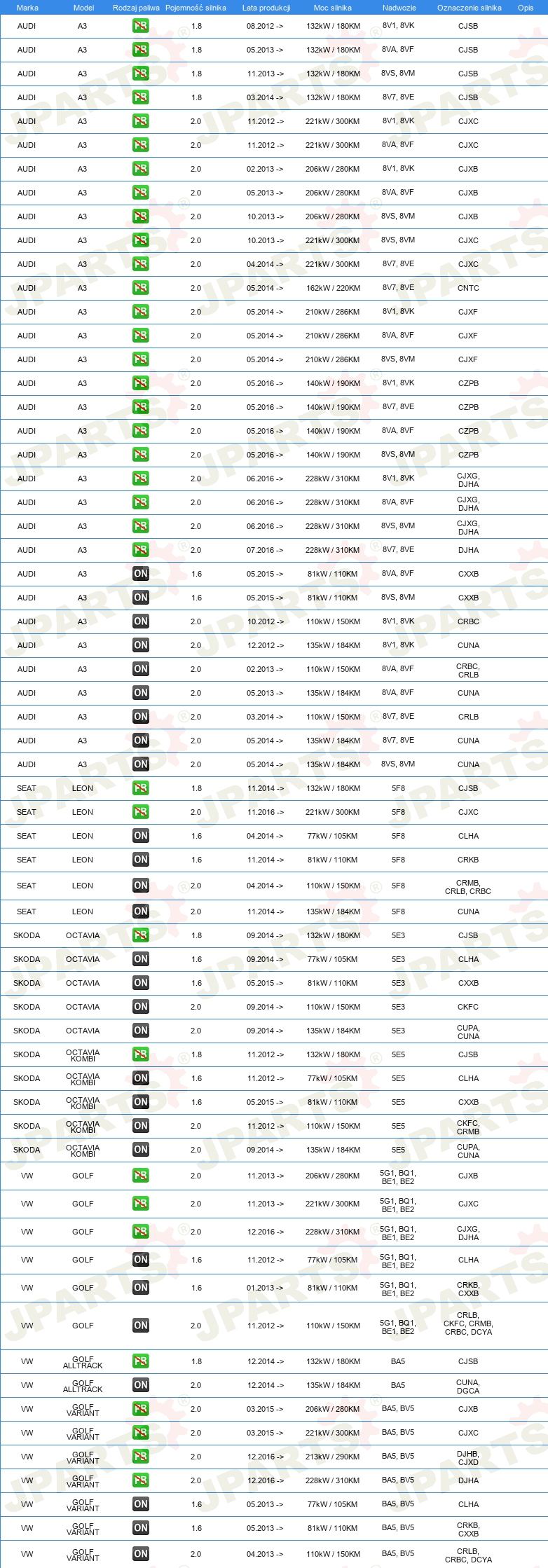Click ON icon in OCTAVIA KOMBI CXXB row
The image size is (548, 1568).
140,1102
